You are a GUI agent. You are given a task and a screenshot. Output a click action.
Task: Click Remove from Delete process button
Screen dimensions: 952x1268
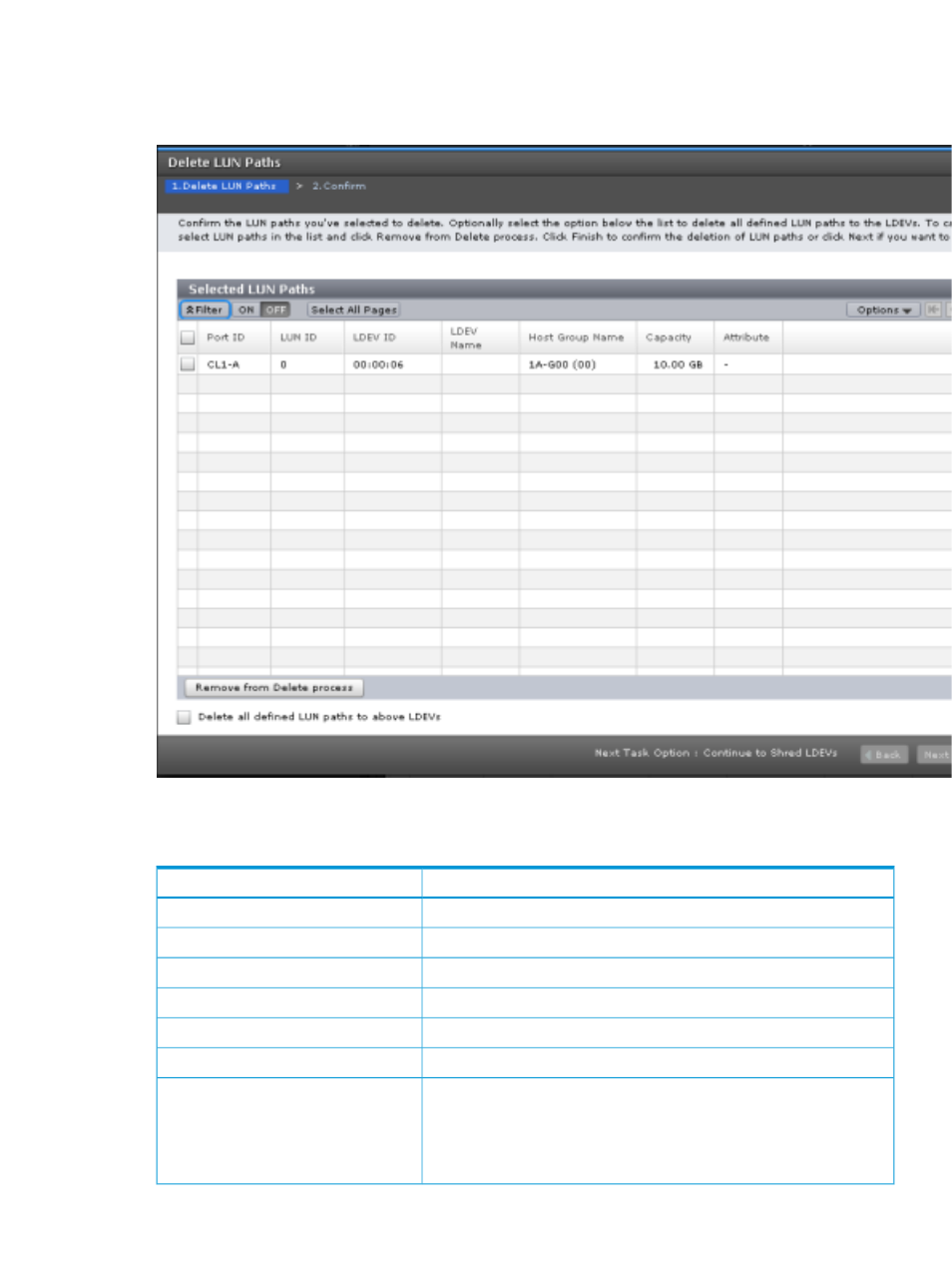tap(273, 688)
